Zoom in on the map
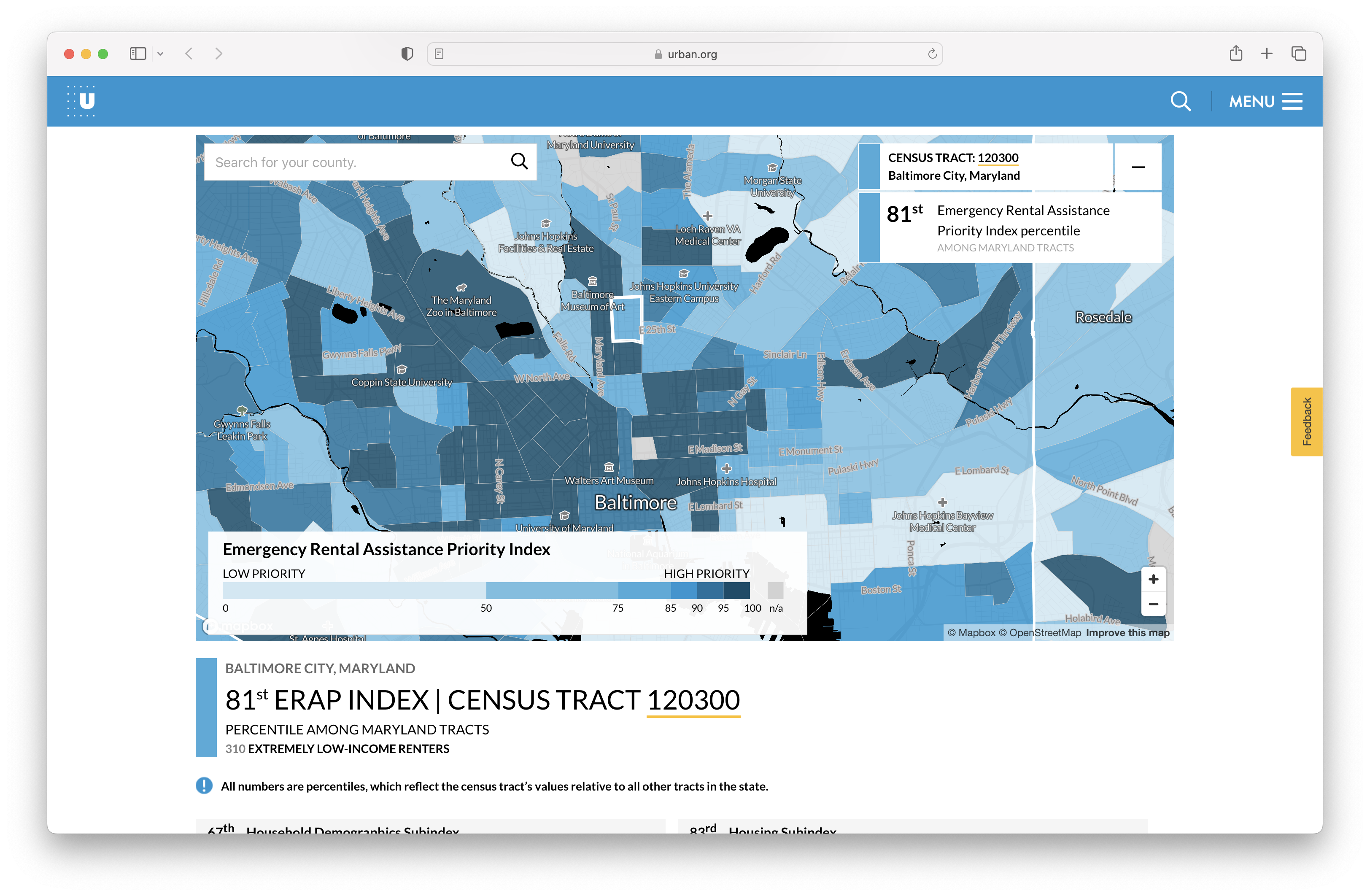This screenshot has height=896, width=1370. [1153, 579]
